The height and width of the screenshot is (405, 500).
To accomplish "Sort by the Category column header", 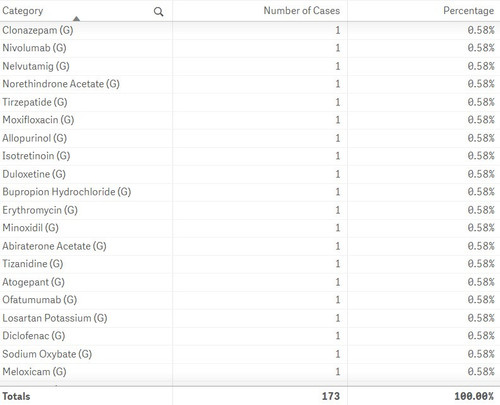I will click(x=23, y=11).
